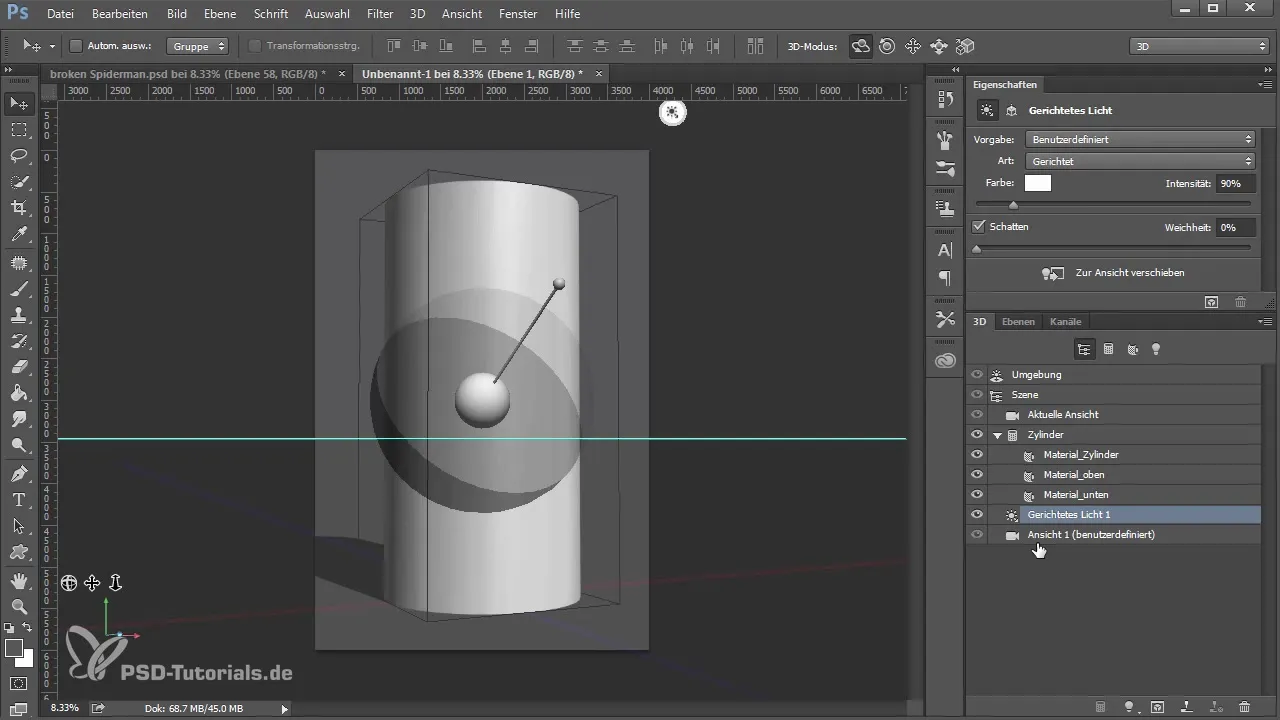Switch to the Kanäle tab
Viewport: 1280px width, 720px height.
[x=1065, y=322]
